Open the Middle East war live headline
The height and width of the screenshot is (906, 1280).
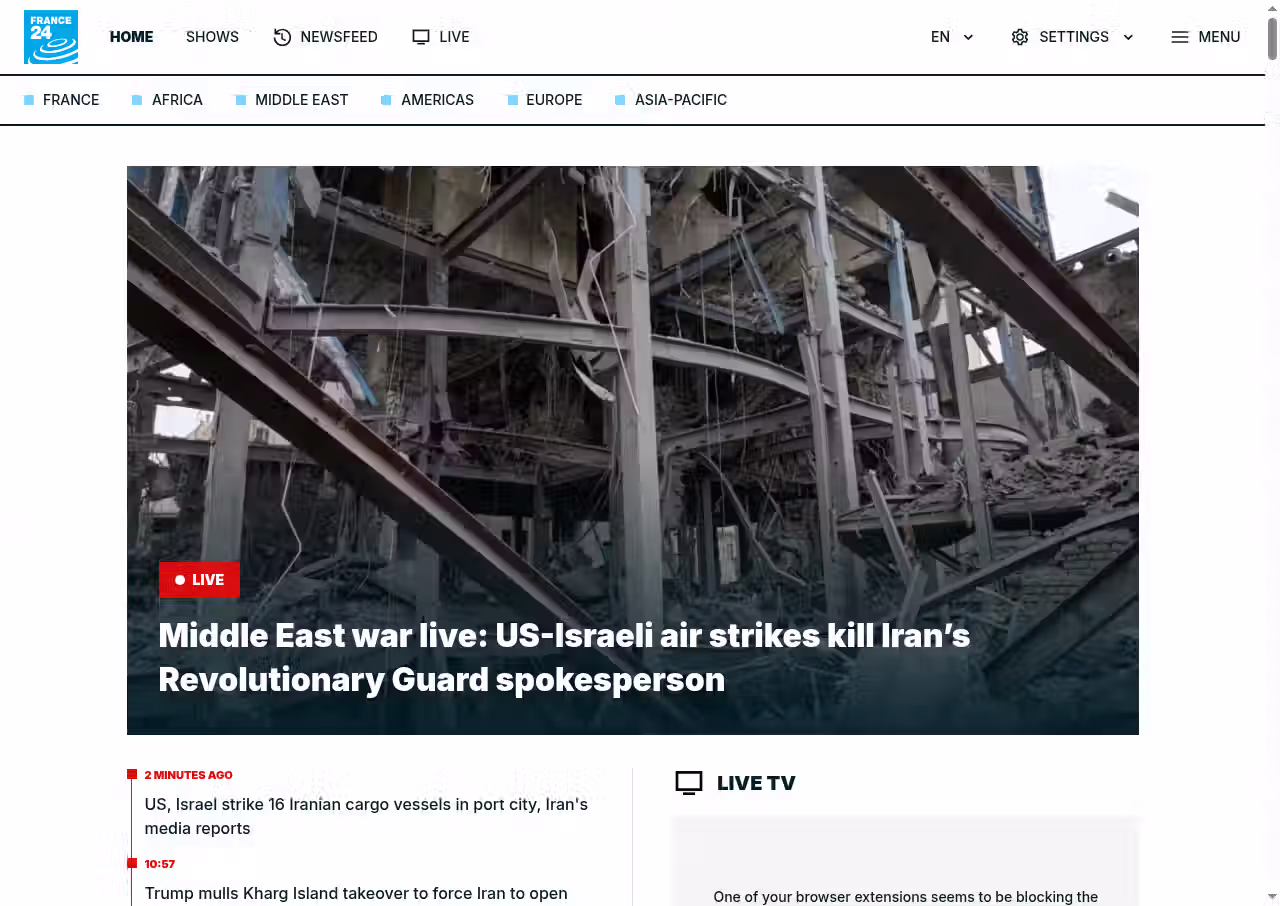(x=564, y=657)
